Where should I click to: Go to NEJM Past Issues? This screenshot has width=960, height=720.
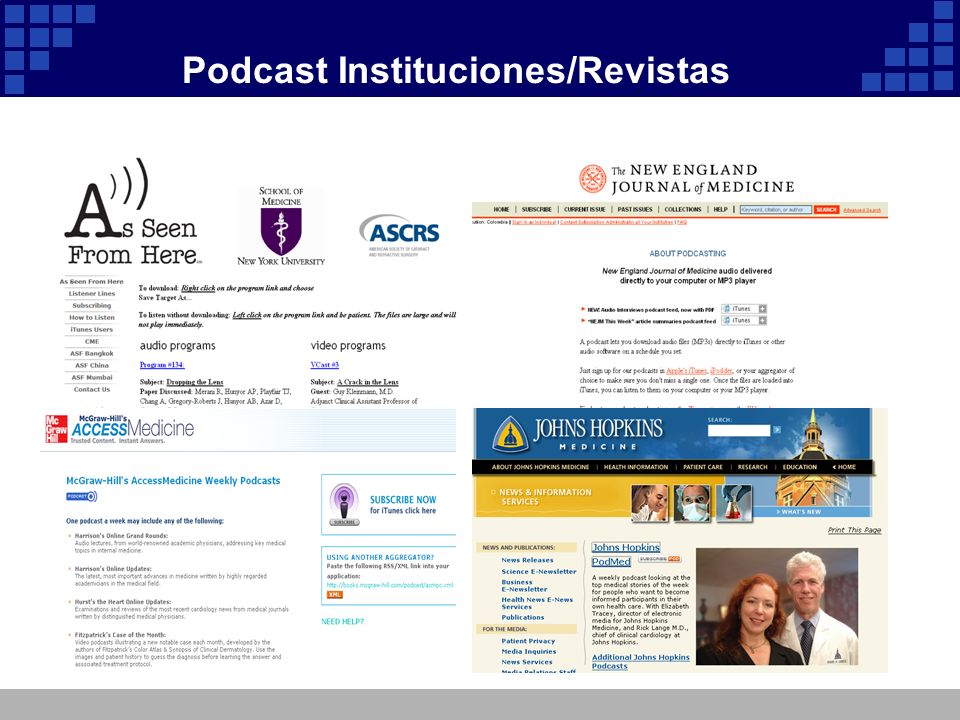(635, 209)
